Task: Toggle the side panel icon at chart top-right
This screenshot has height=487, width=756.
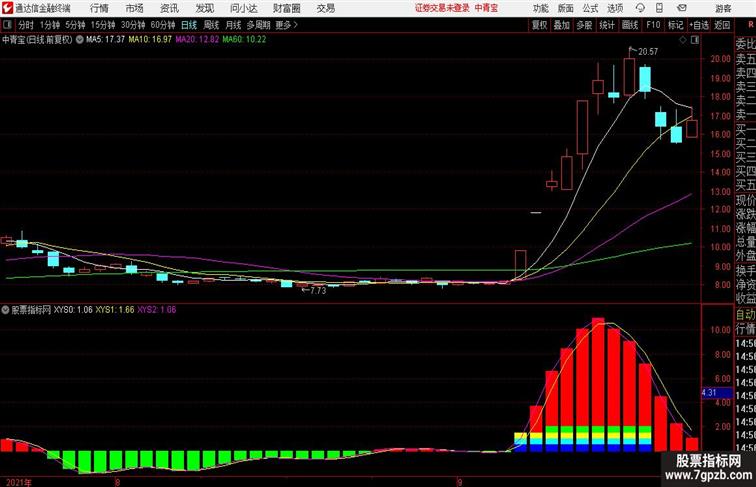Action: pyautogui.click(x=695, y=40)
